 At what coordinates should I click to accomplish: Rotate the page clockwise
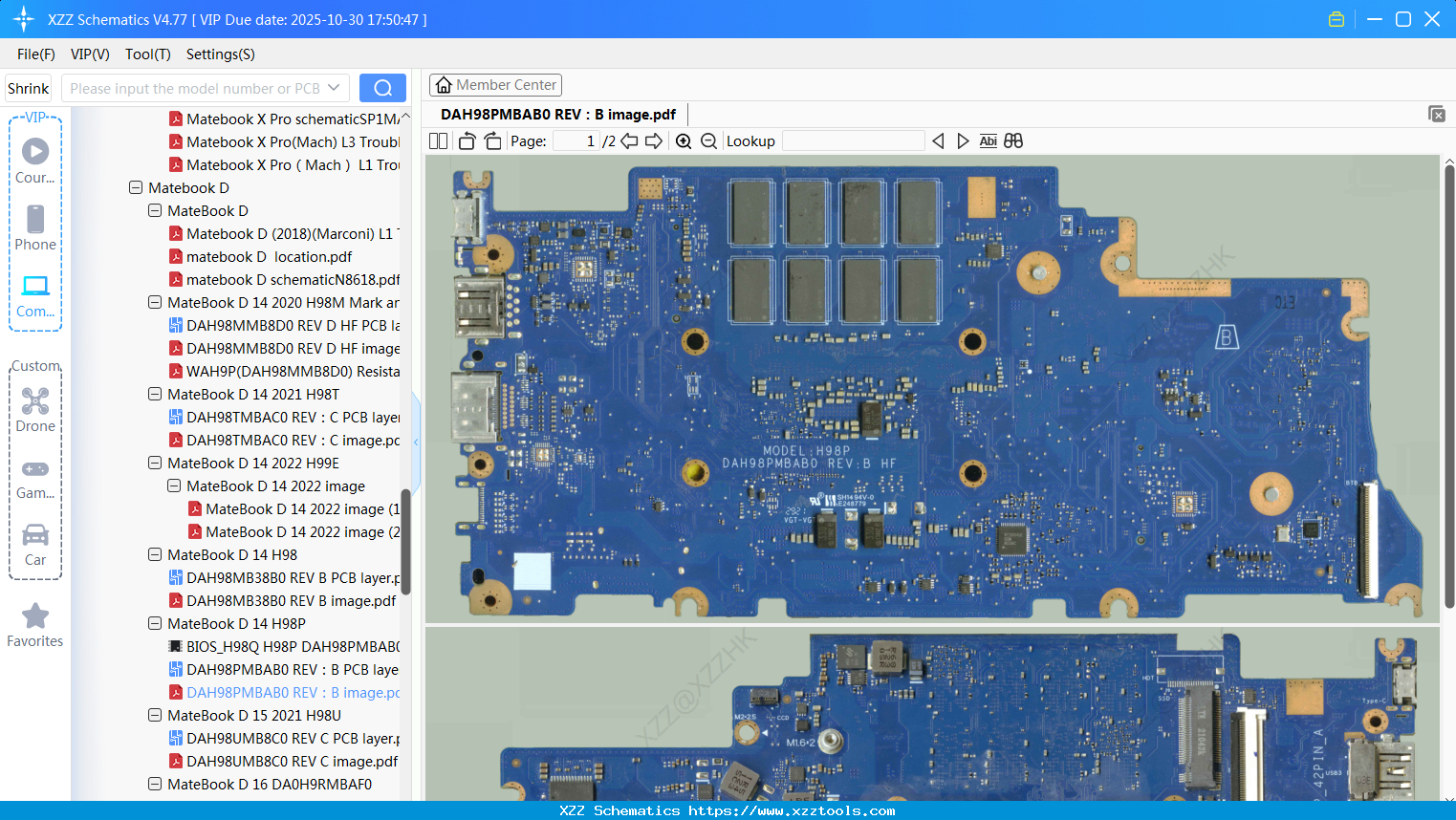click(492, 141)
